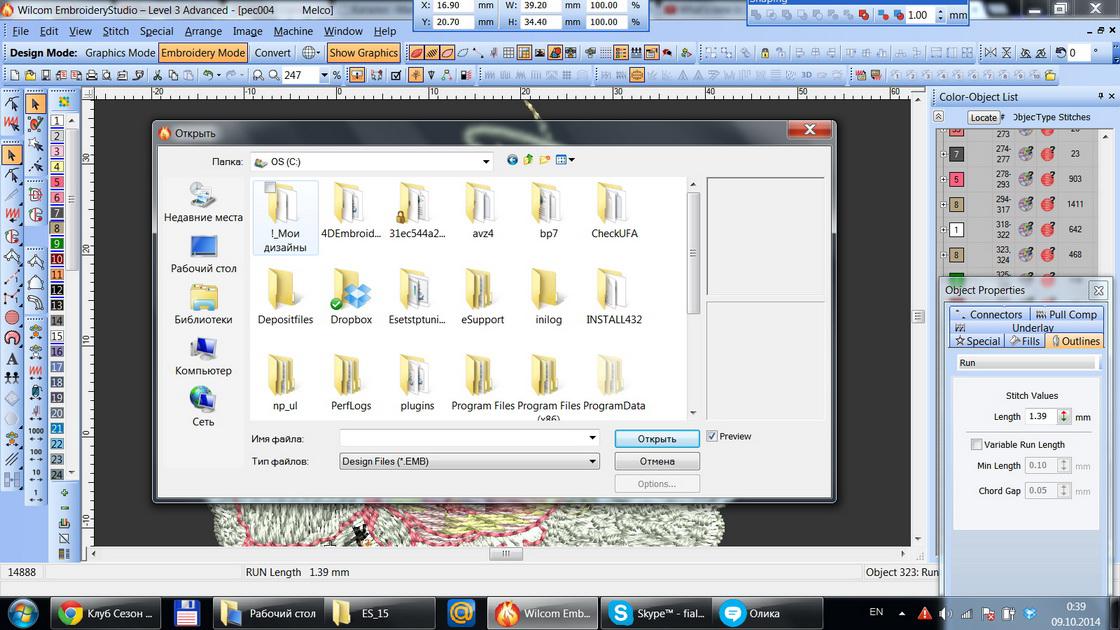Open the file type dropdown (Design Files)
This screenshot has width=1120, height=630.
pyautogui.click(x=592, y=461)
